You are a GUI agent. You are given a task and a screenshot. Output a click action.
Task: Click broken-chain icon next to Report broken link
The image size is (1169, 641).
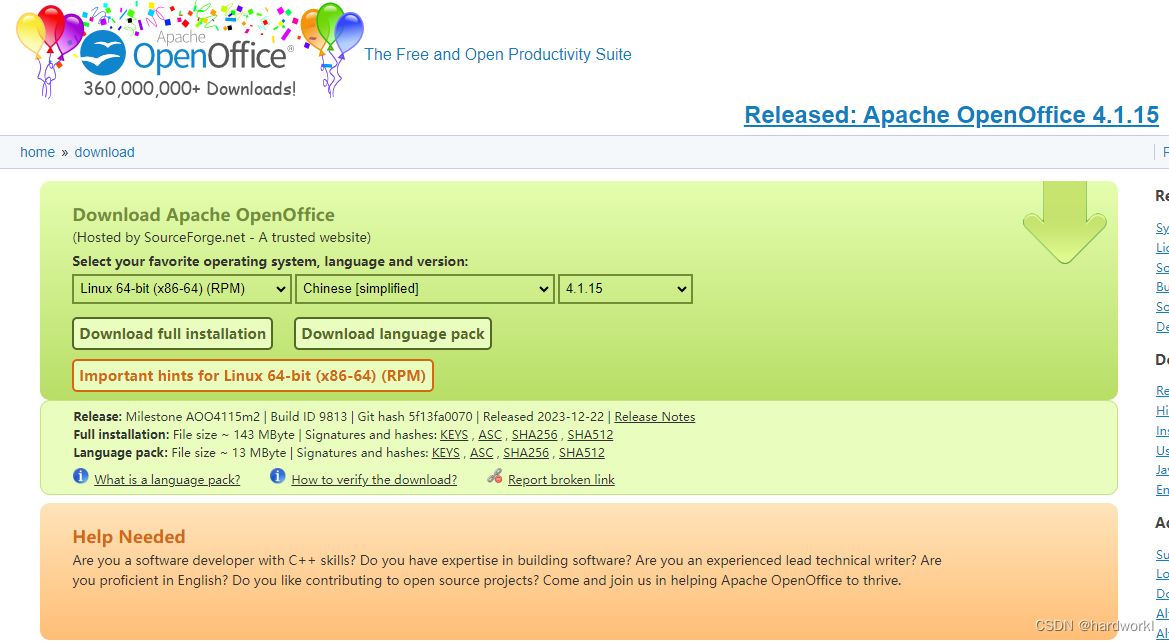[493, 477]
